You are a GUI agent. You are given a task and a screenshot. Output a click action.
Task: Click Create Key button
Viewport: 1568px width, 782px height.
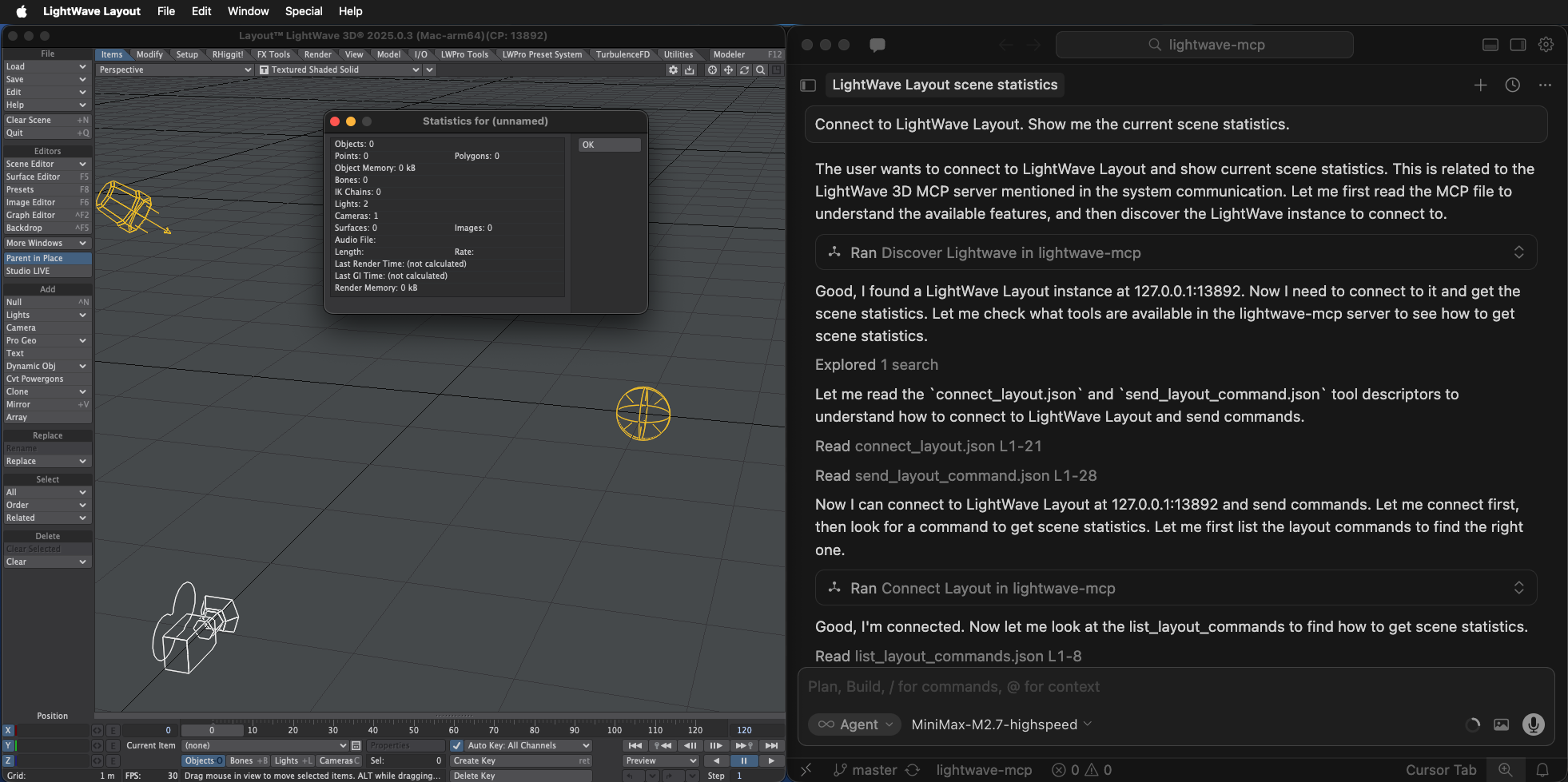520,760
